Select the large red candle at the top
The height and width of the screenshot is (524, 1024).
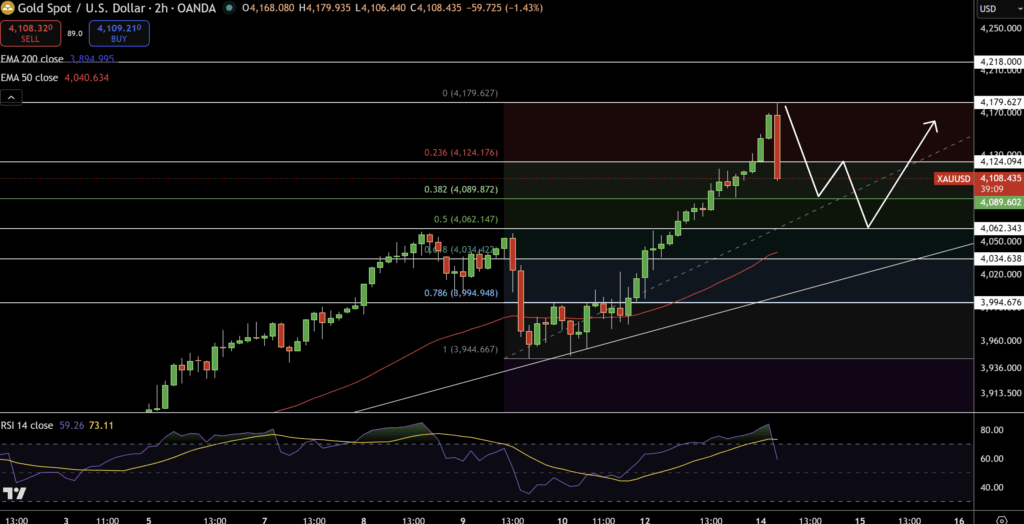[778, 147]
